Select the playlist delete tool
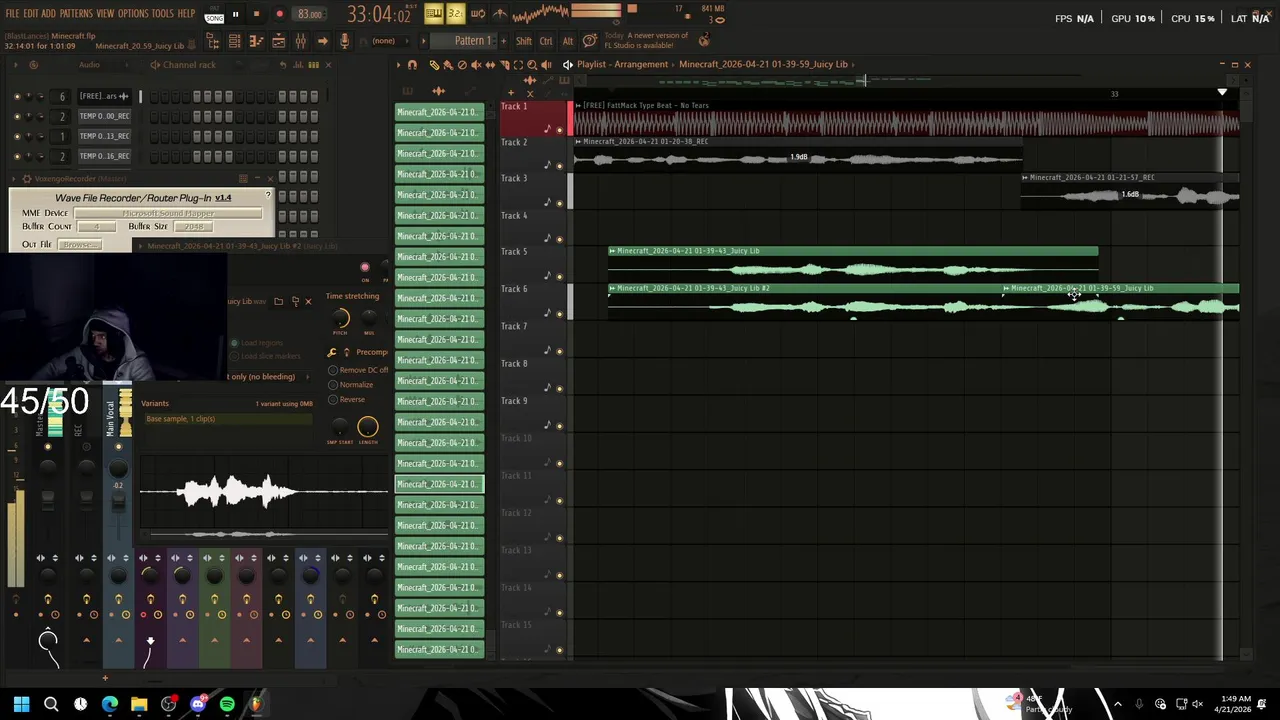 462,65
